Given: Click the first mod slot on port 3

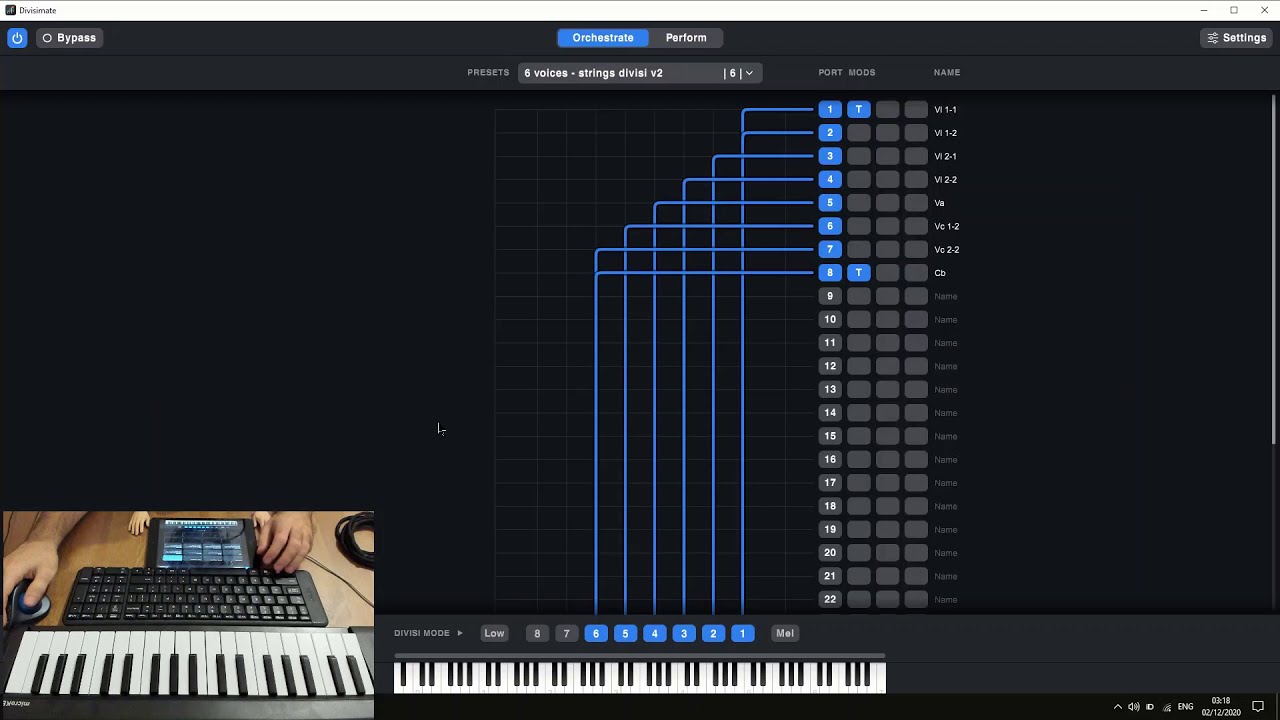Looking at the screenshot, I should (x=859, y=156).
